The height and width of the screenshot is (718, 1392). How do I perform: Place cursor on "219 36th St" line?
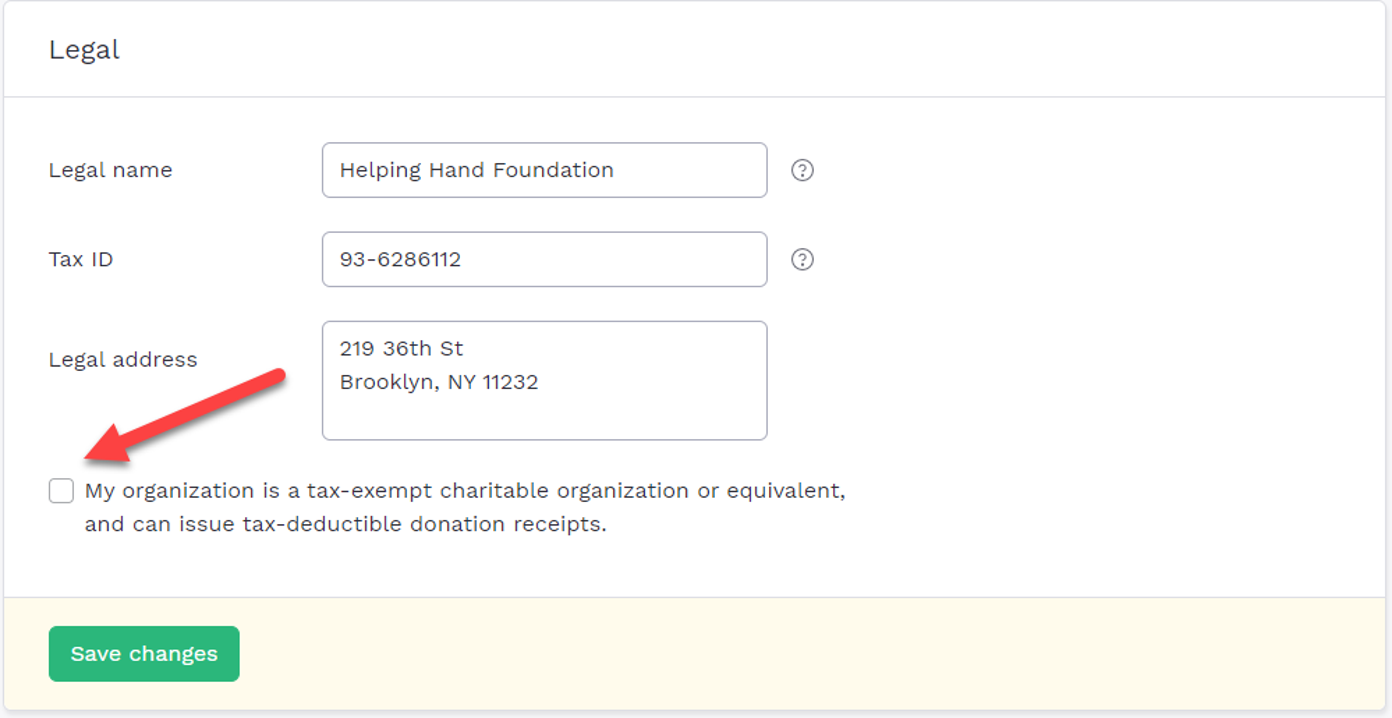pyautogui.click(x=402, y=349)
